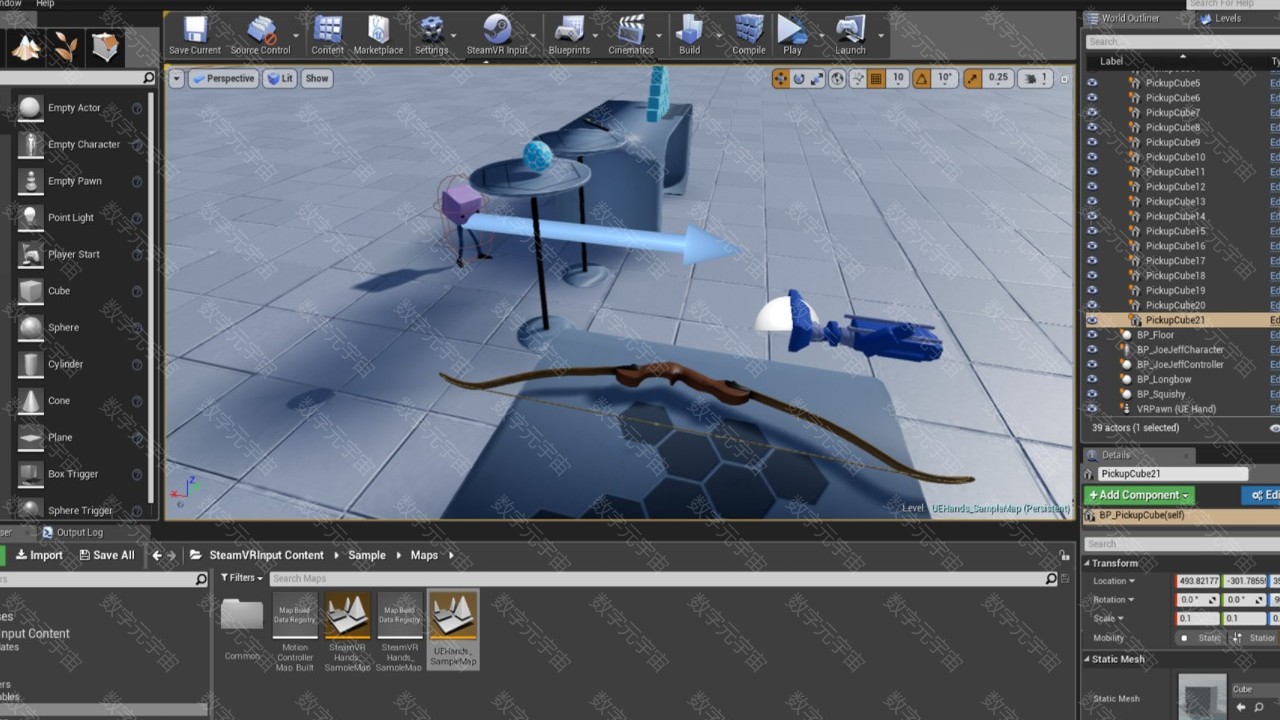Collapse the Transform section in Details
The width and height of the screenshot is (1280, 720).
click(x=1087, y=563)
